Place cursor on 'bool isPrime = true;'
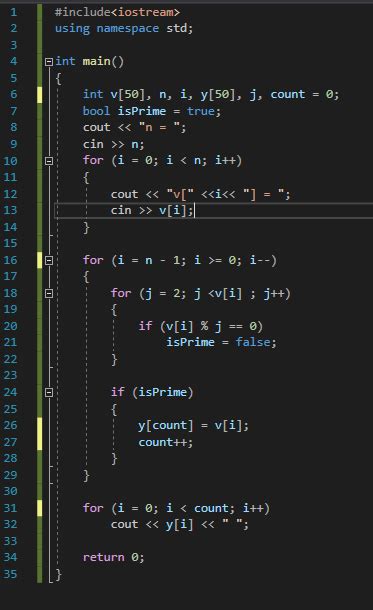This screenshot has height=610, width=373. click(x=152, y=111)
